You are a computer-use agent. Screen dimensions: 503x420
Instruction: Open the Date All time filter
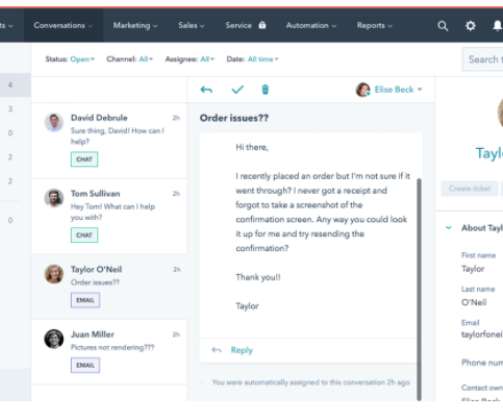(252, 59)
